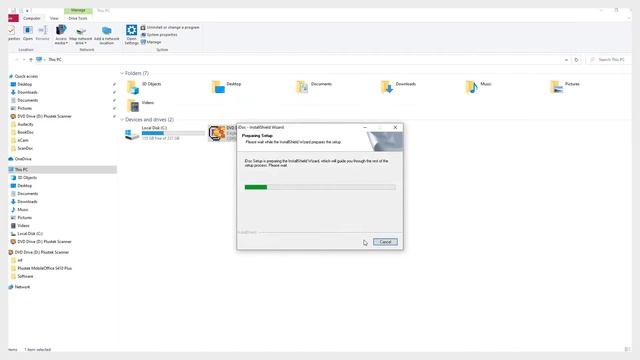
Task: Open the Access media ribbon dropdown
Action: [x=61, y=35]
